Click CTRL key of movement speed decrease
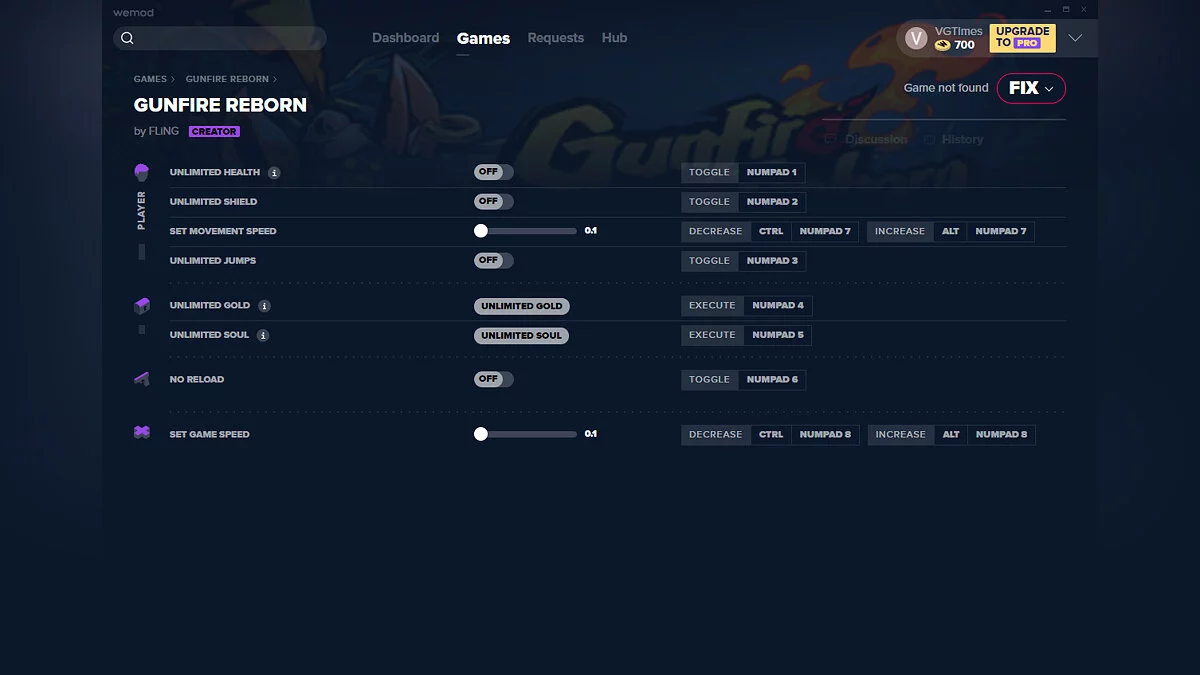 pos(771,231)
